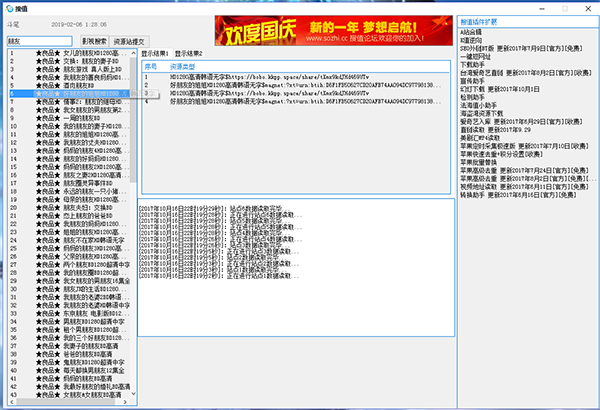Viewport: 600px width, 410px height.
Task: Open the A站合辑 plugin
Action: coord(471,32)
